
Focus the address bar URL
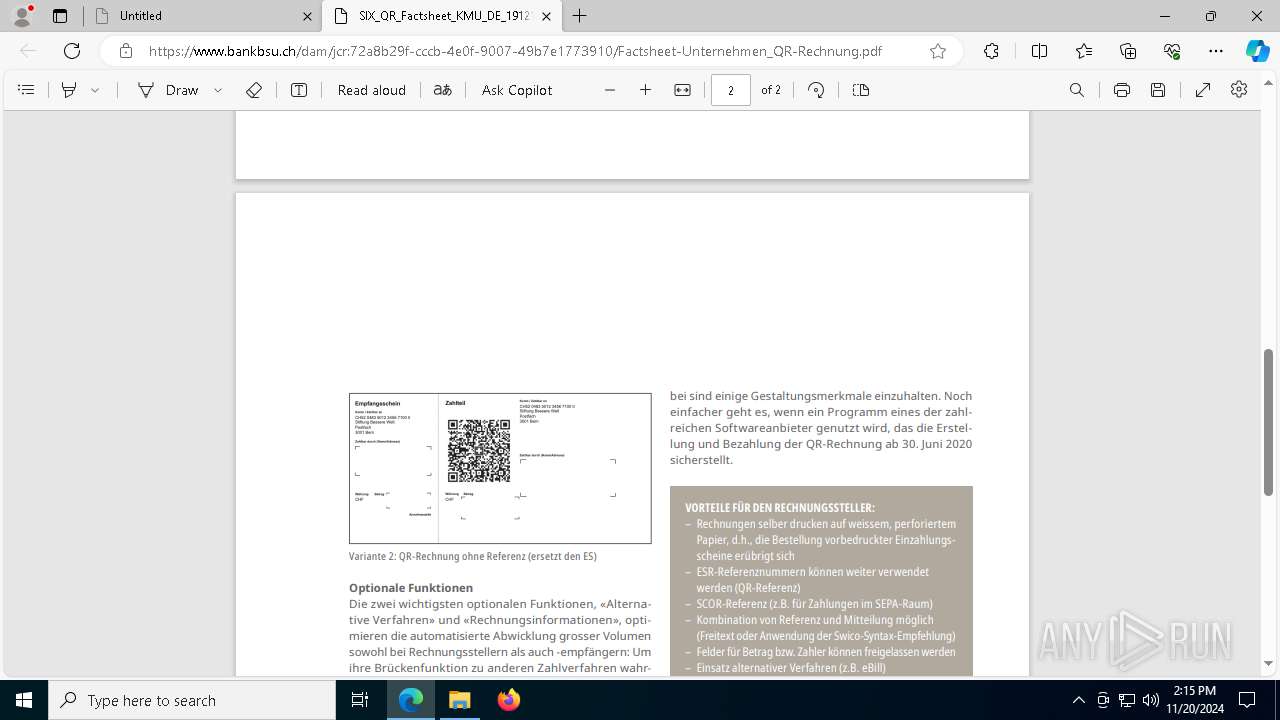point(515,51)
